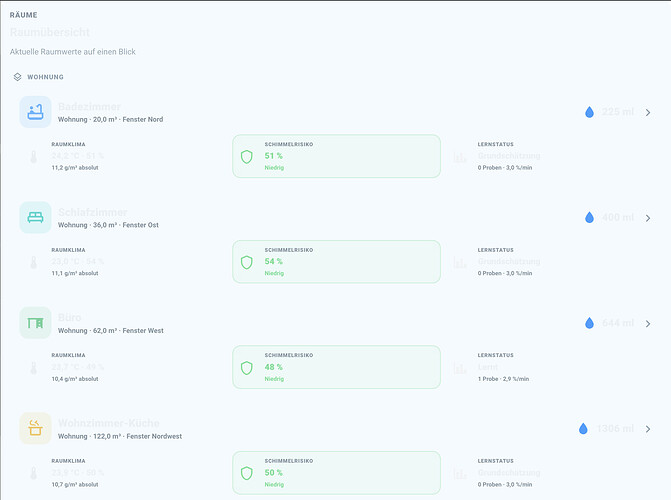Click the Raumübersicht page title
Image resolution: width=671 pixels, height=500 pixels.
click(x=50, y=33)
